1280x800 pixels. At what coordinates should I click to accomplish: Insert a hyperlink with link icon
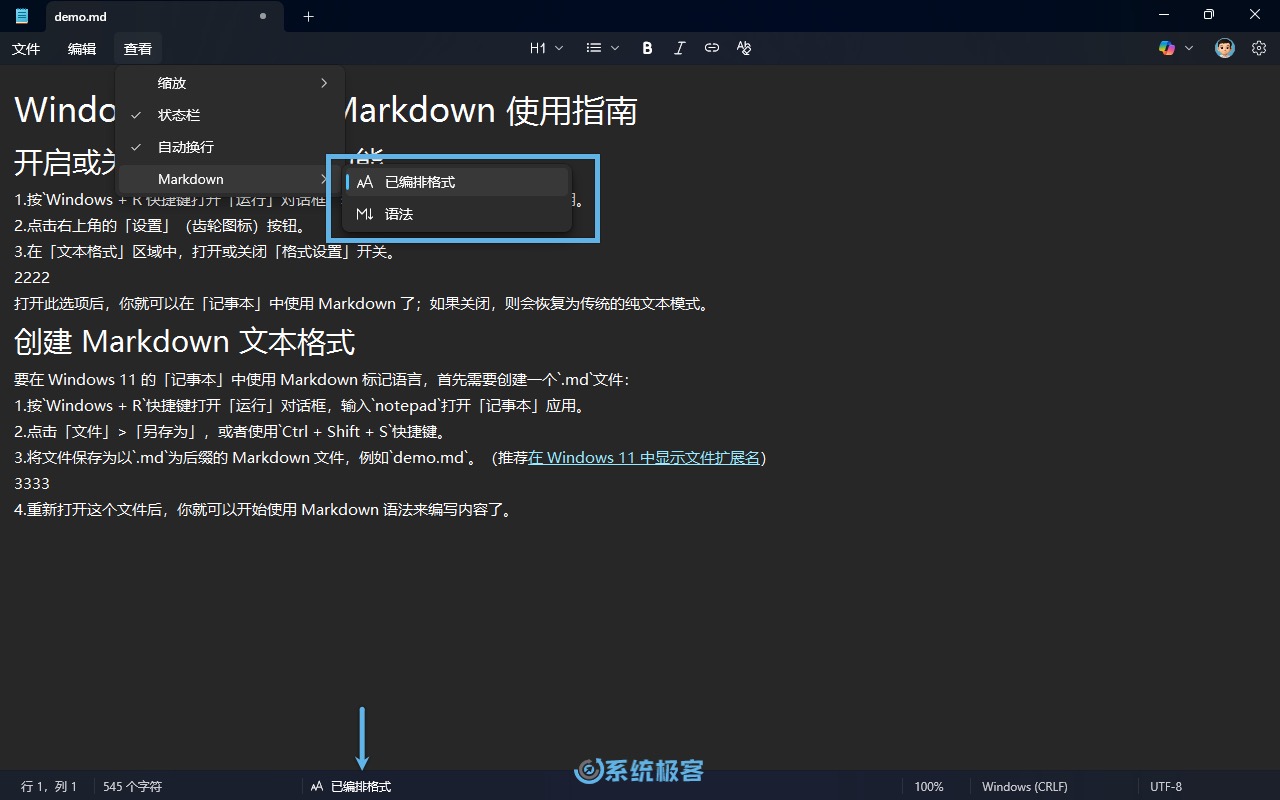(x=711, y=48)
